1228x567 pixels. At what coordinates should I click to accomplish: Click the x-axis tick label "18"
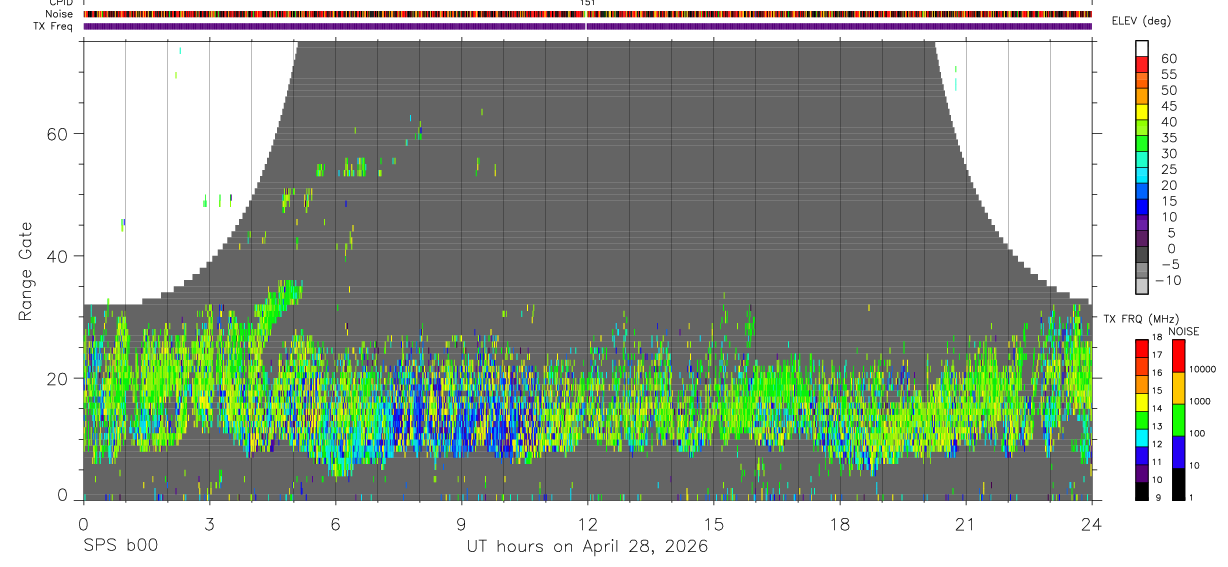pos(839,524)
